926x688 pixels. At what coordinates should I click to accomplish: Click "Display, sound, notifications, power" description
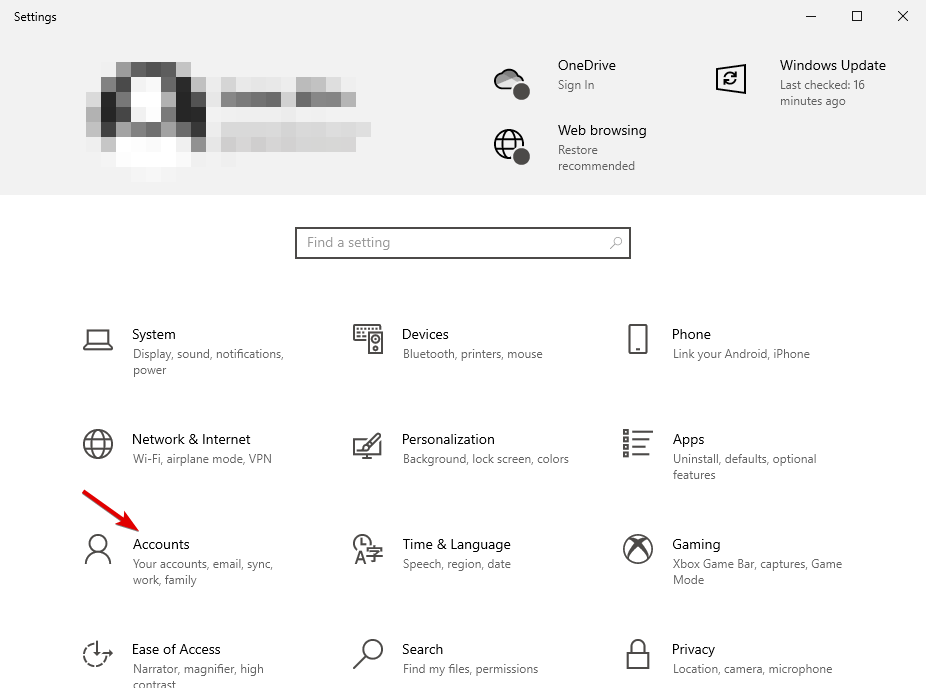pyautogui.click(x=208, y=361)
